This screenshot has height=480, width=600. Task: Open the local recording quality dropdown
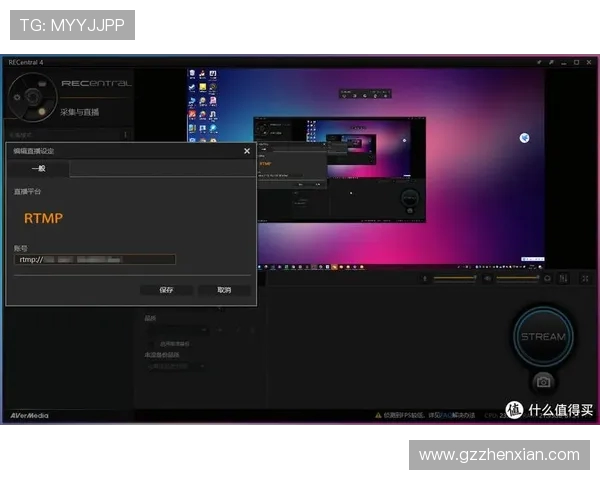pyautogui.click(x=176, y=367)
